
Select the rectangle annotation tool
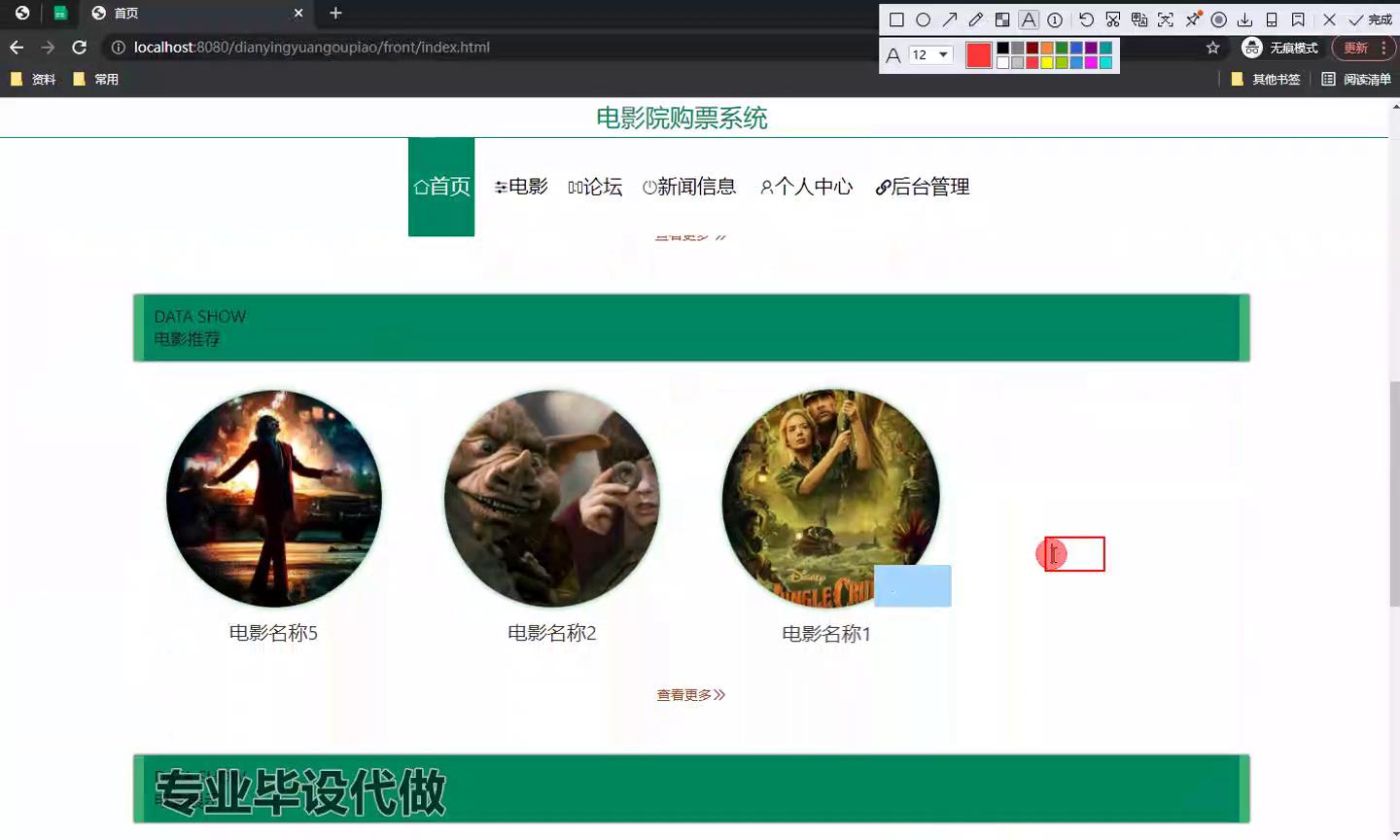point(896,19)
